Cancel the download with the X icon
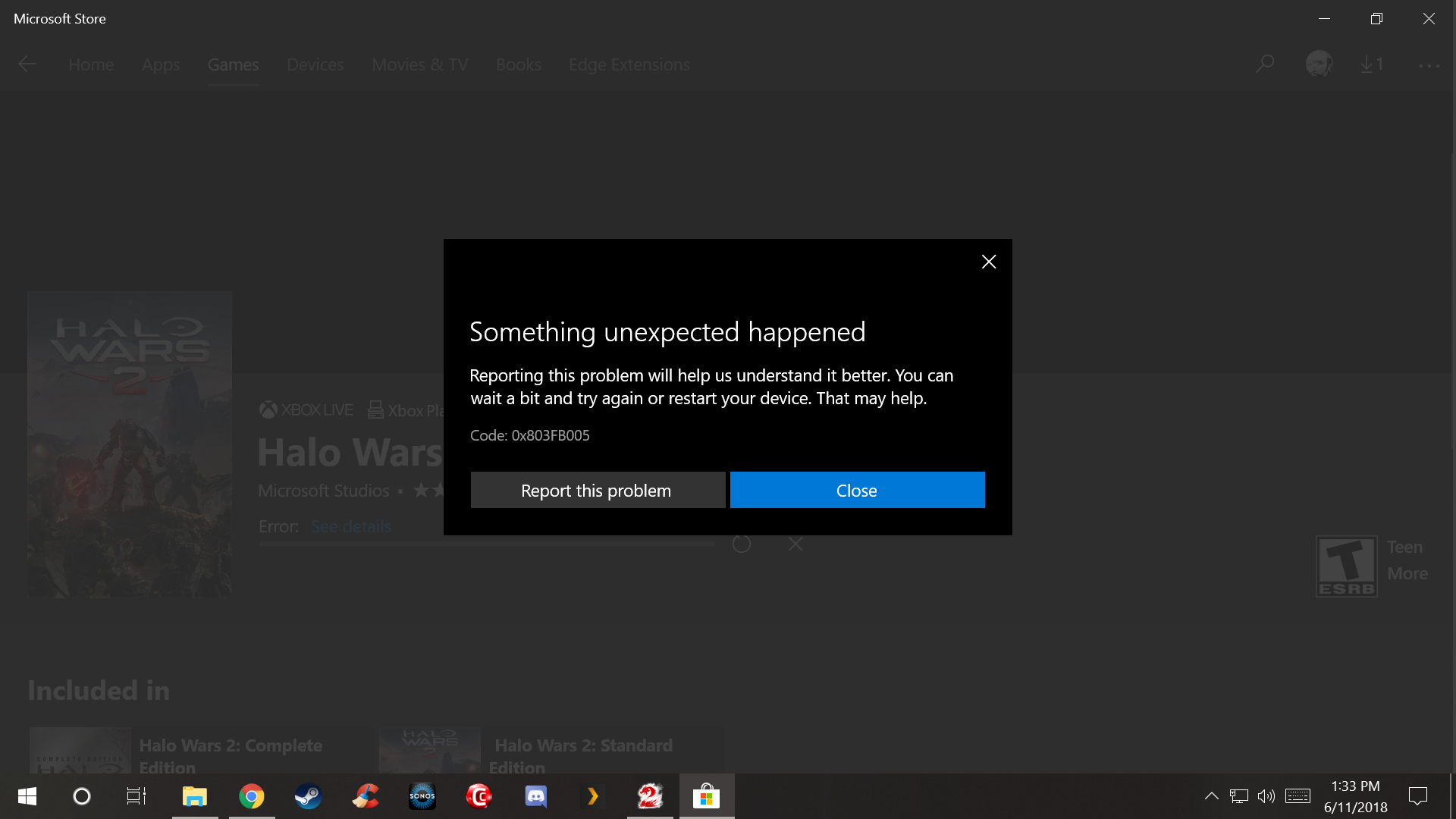 [x=795, y=544]
